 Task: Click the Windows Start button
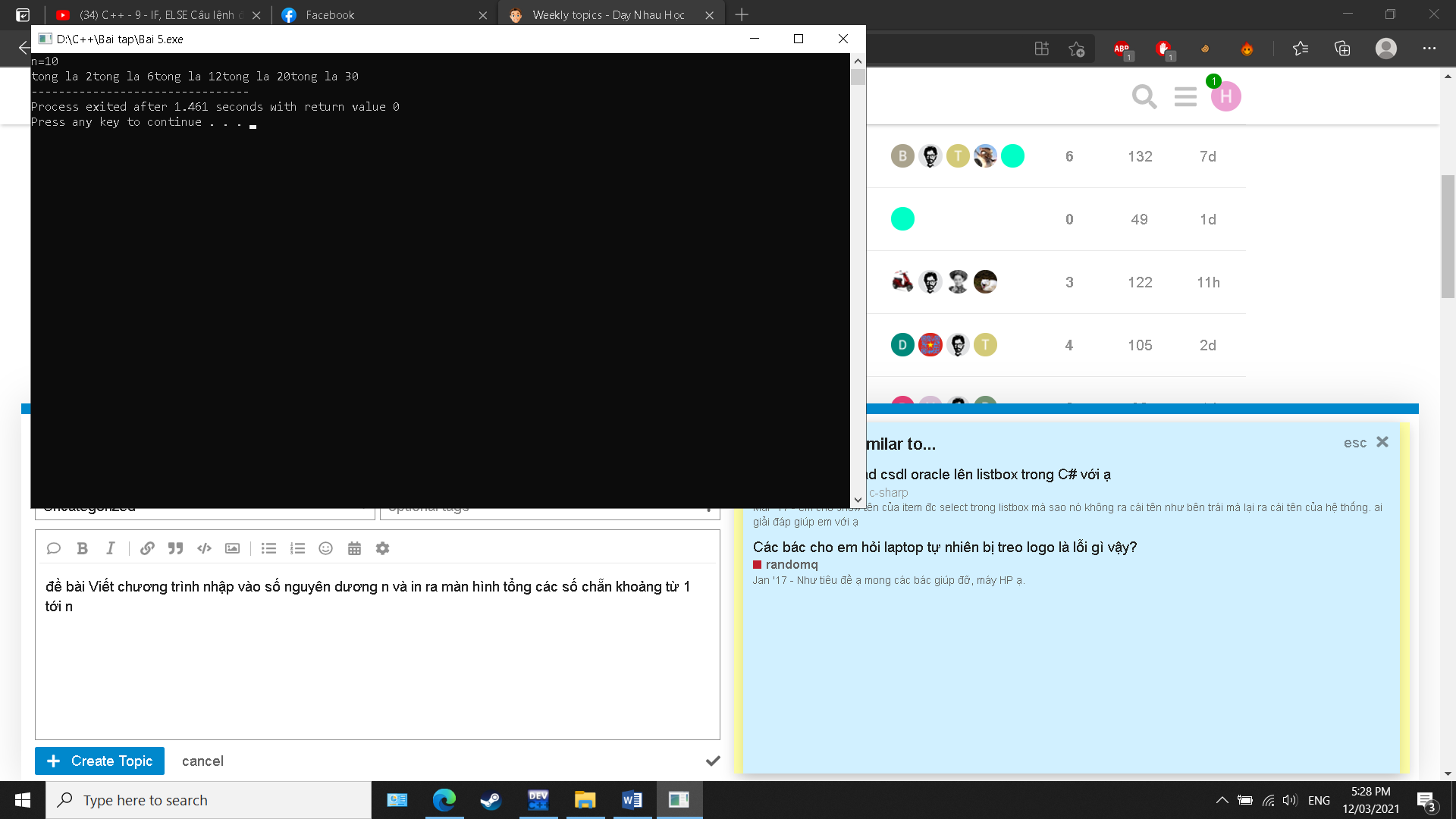point(23,800)
